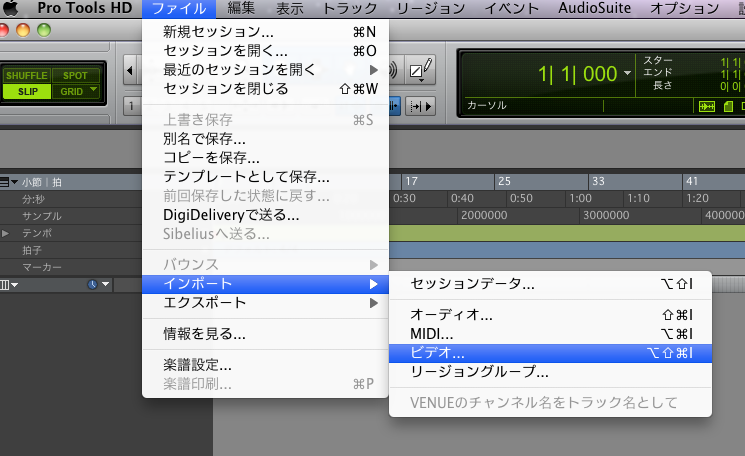The width and height of the screenshot is (745, 456).
Task: Choose コピーを保存... menu item
Action: (266, 158)
